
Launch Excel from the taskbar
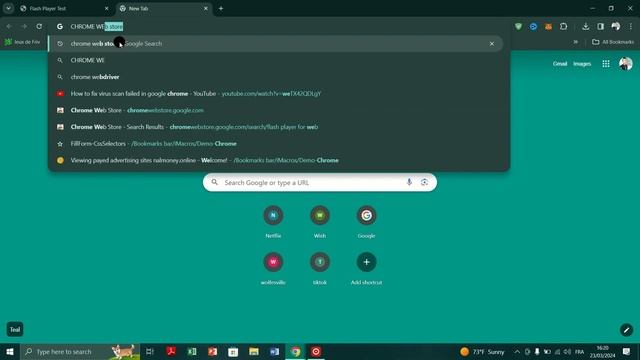pyautogui.click(x=192, y=351)
